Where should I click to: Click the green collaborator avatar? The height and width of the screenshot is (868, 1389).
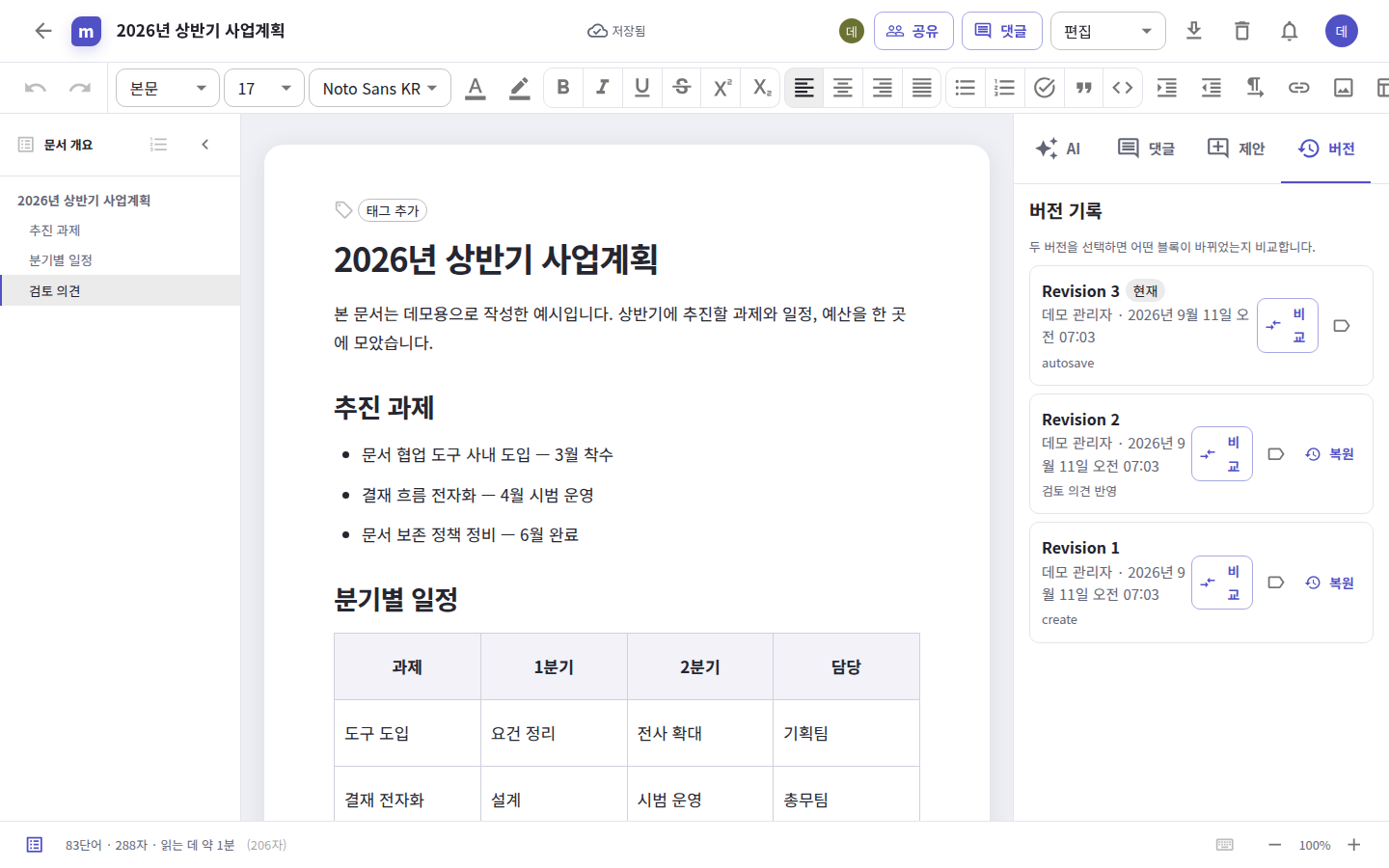coord(852,31)
